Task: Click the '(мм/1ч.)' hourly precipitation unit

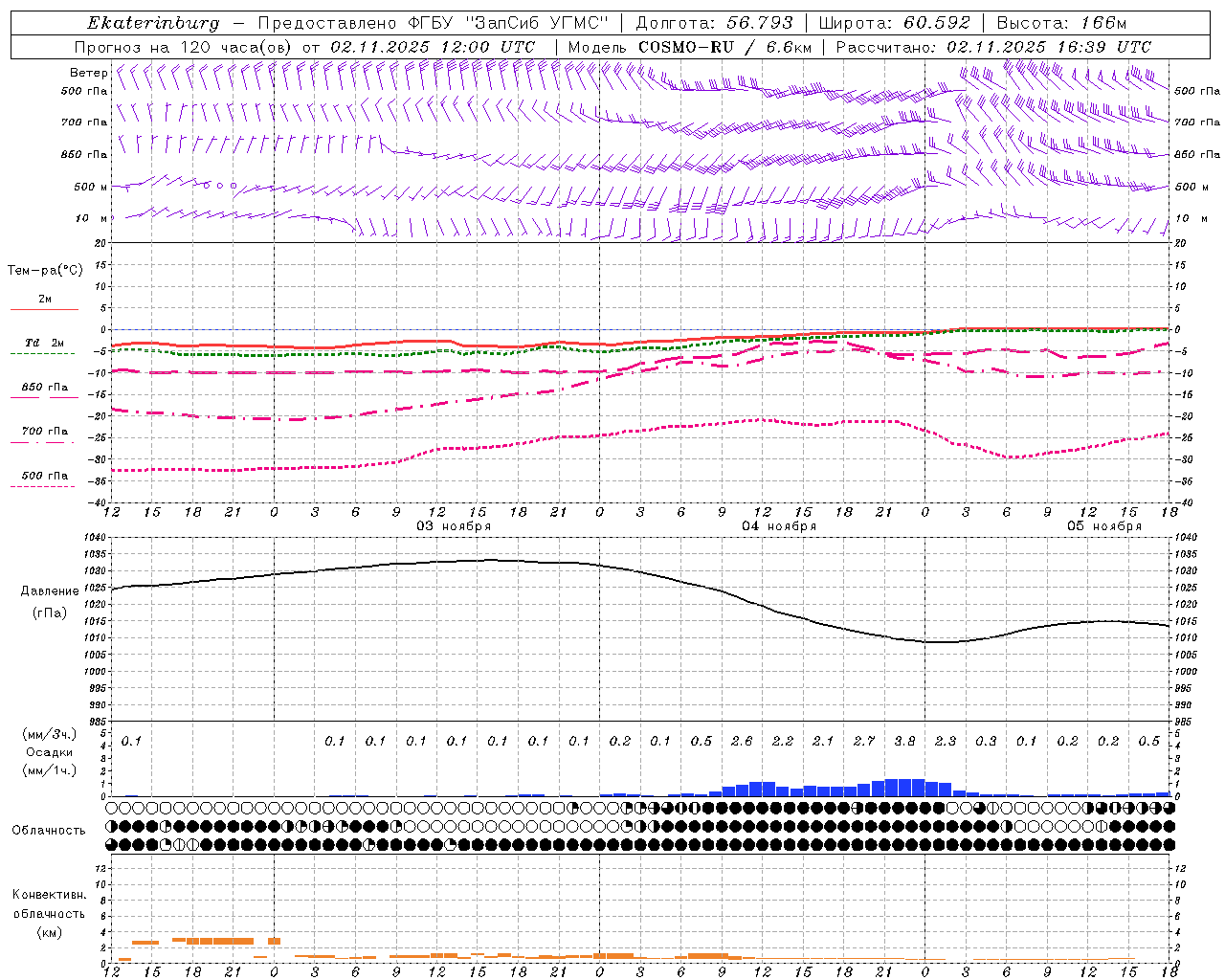Action: pyautogui.click(x=50, y=770)
